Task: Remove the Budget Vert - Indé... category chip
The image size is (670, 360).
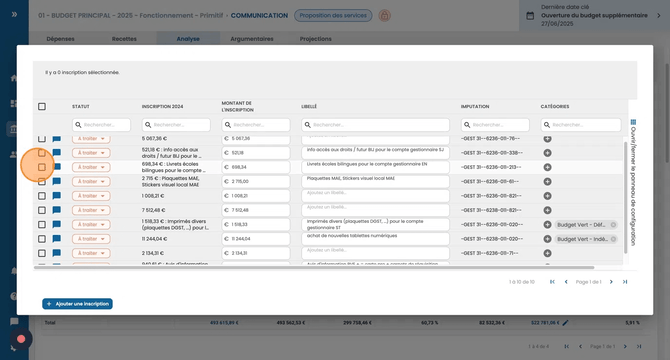Action: coord(613,239)
